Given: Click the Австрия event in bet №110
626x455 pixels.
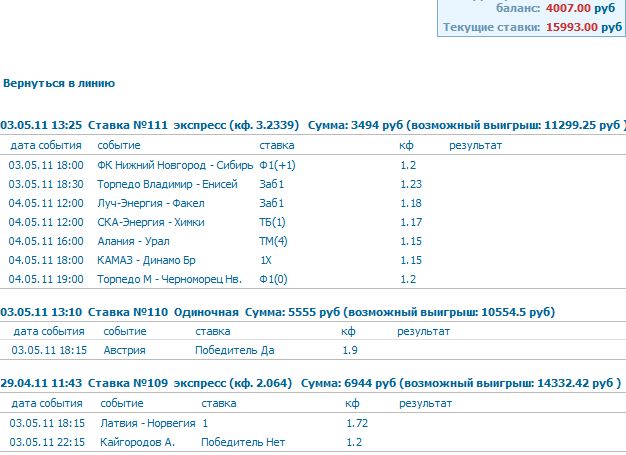Looking at the screenshot, I should pos(125,350).
